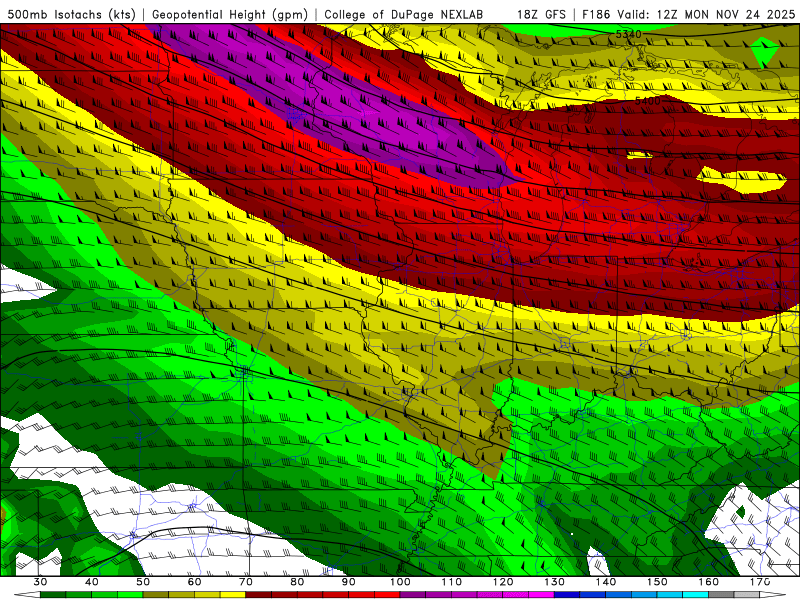Click the darkest green legend color swatch
The image size is (800, 600).
point(53,595)
